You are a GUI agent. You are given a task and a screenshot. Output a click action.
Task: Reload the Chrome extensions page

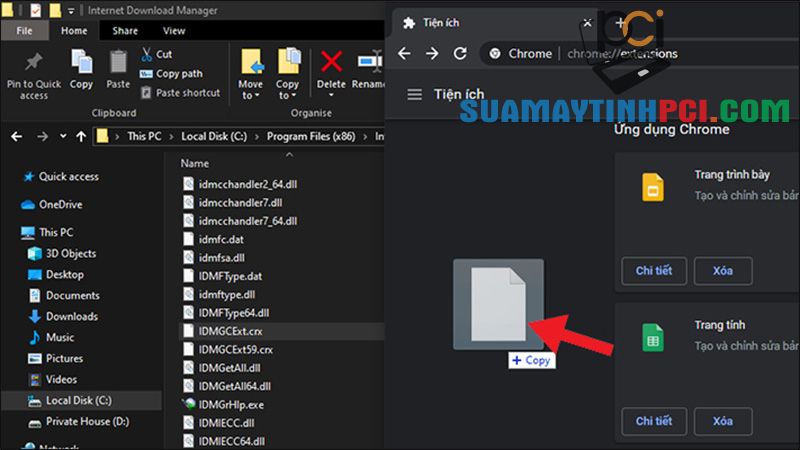[461, 53]
